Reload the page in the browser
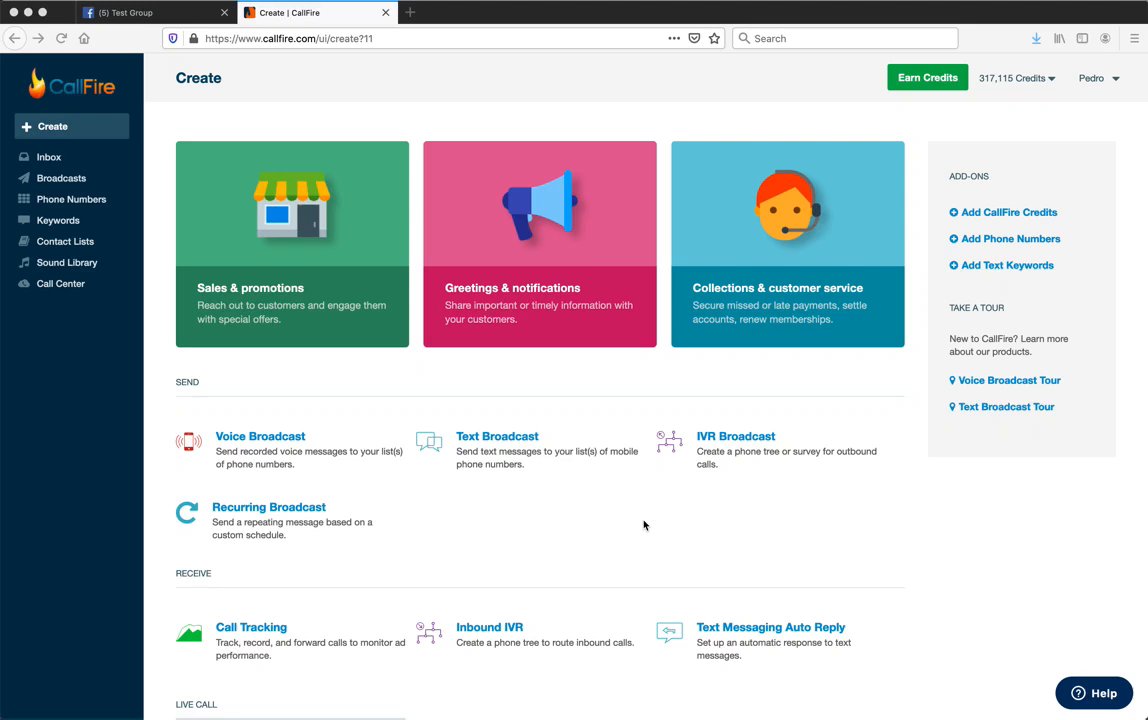1148x720 pixels. tap(61, 38)
